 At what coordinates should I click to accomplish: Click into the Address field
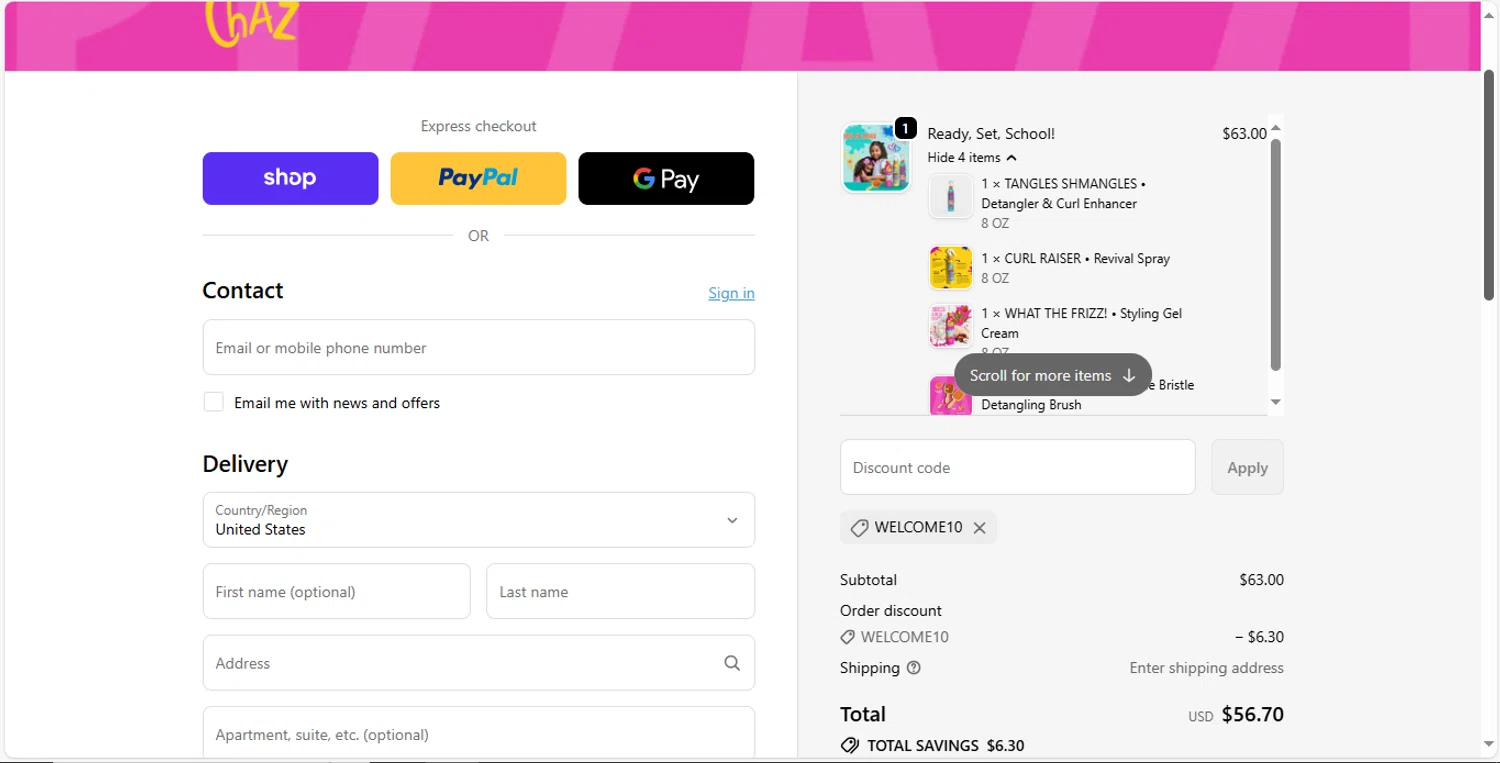pyautogui.click(x=478, y=663)
